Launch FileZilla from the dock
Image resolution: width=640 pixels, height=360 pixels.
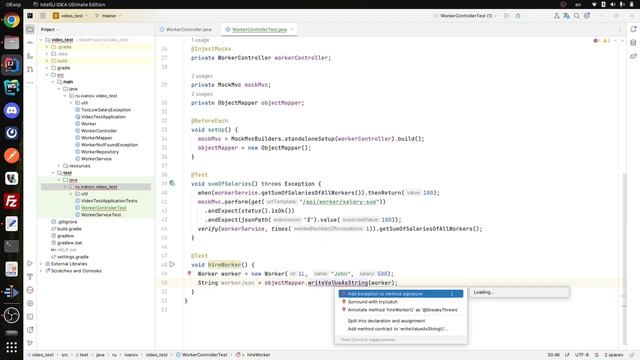[11, 201]
